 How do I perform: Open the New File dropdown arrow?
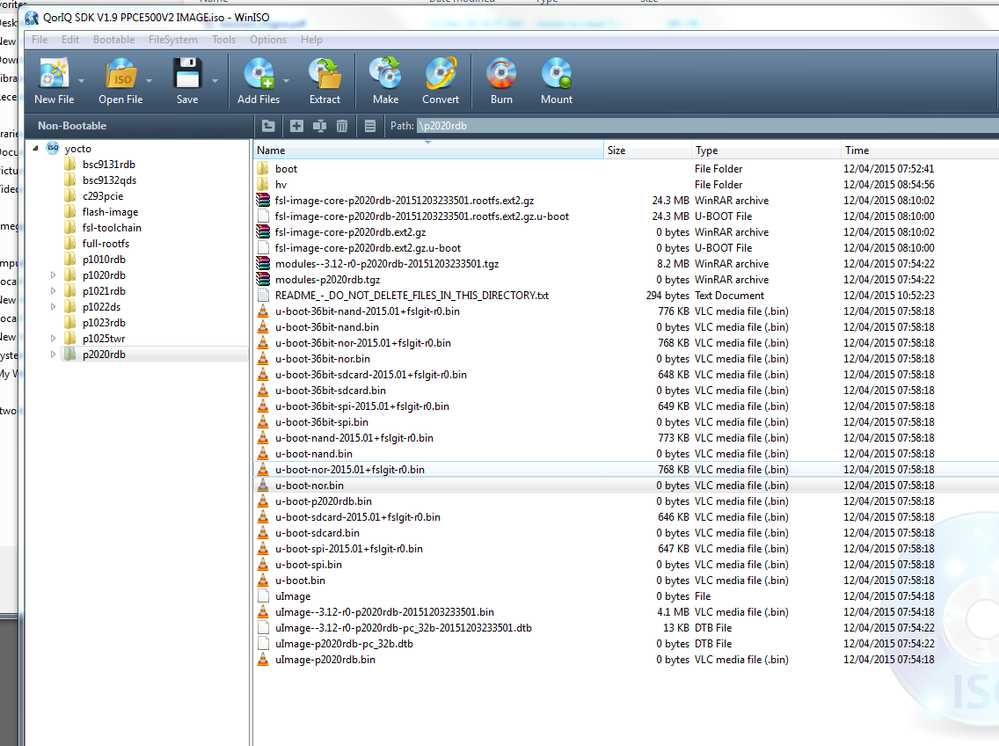pos(81,81)
